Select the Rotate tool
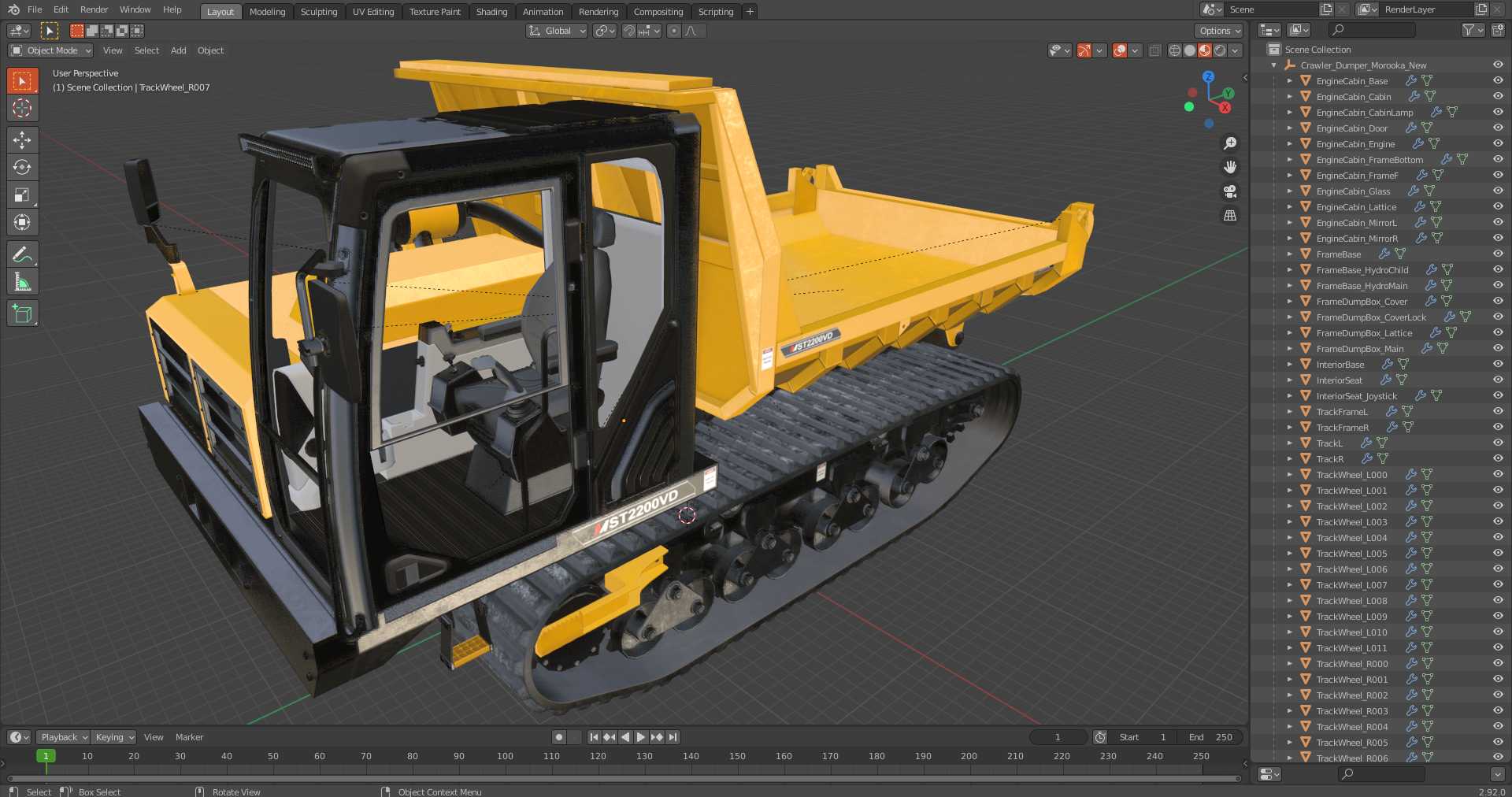This screenshot has width=1512, height=797. click(22, 167)
